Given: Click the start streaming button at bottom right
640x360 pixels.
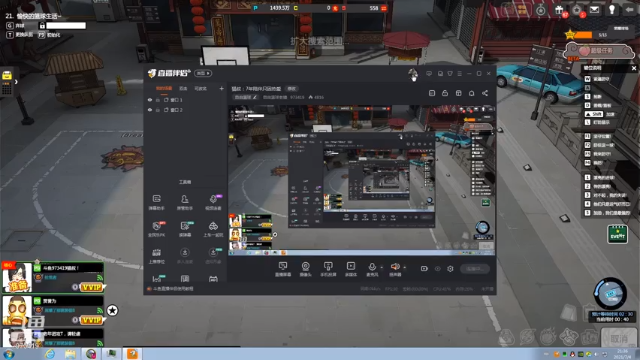Looking at the screenshot, I should pos(474,269).
